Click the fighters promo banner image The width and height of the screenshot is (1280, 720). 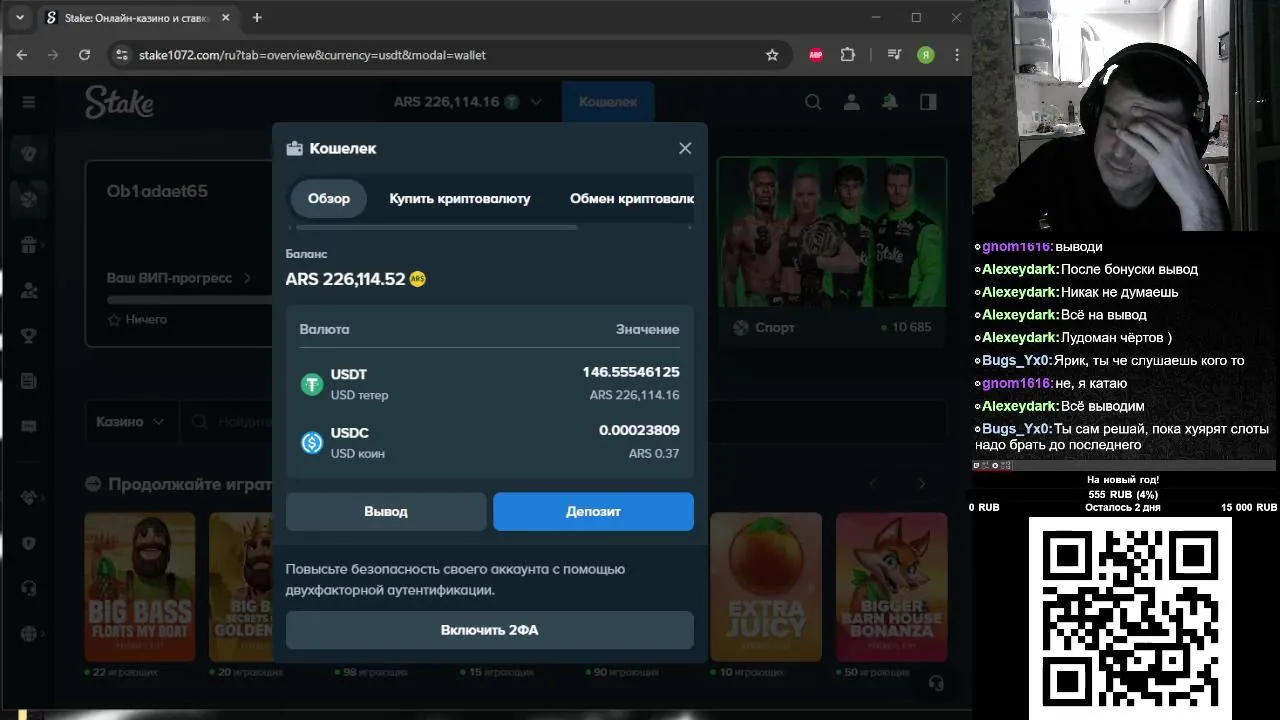pyautogui.click(x=832, y=232)
